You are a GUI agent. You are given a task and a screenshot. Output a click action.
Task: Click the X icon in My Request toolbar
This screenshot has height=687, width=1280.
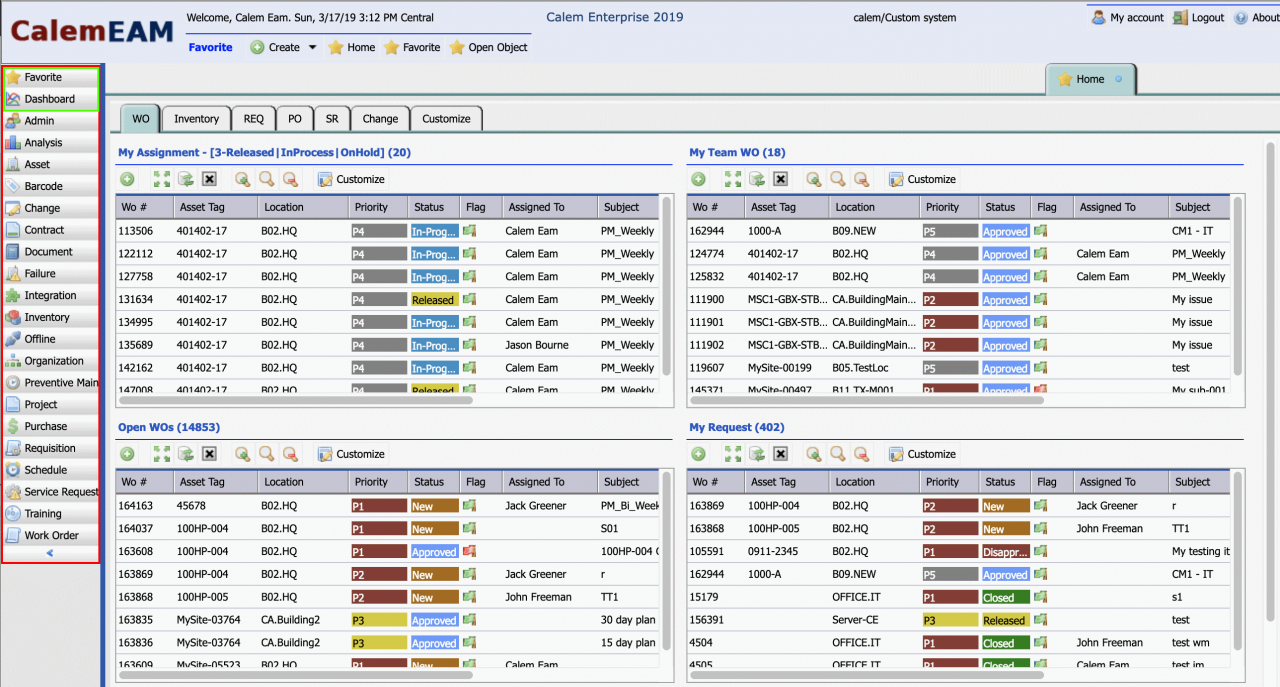(x=780, y=454)
